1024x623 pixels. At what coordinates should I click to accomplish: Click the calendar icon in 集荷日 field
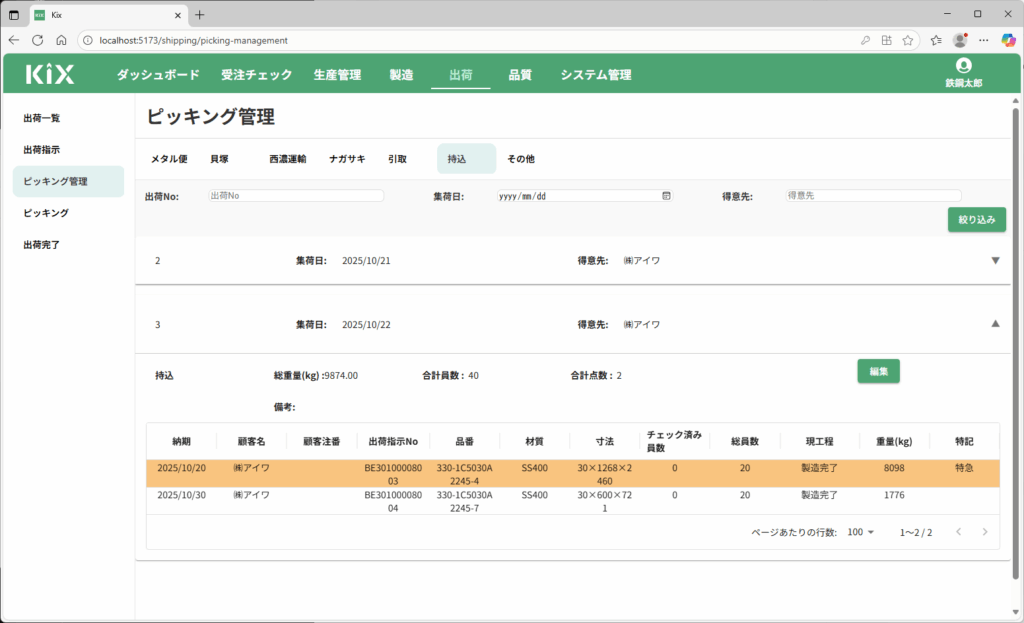tap(666, 196)
